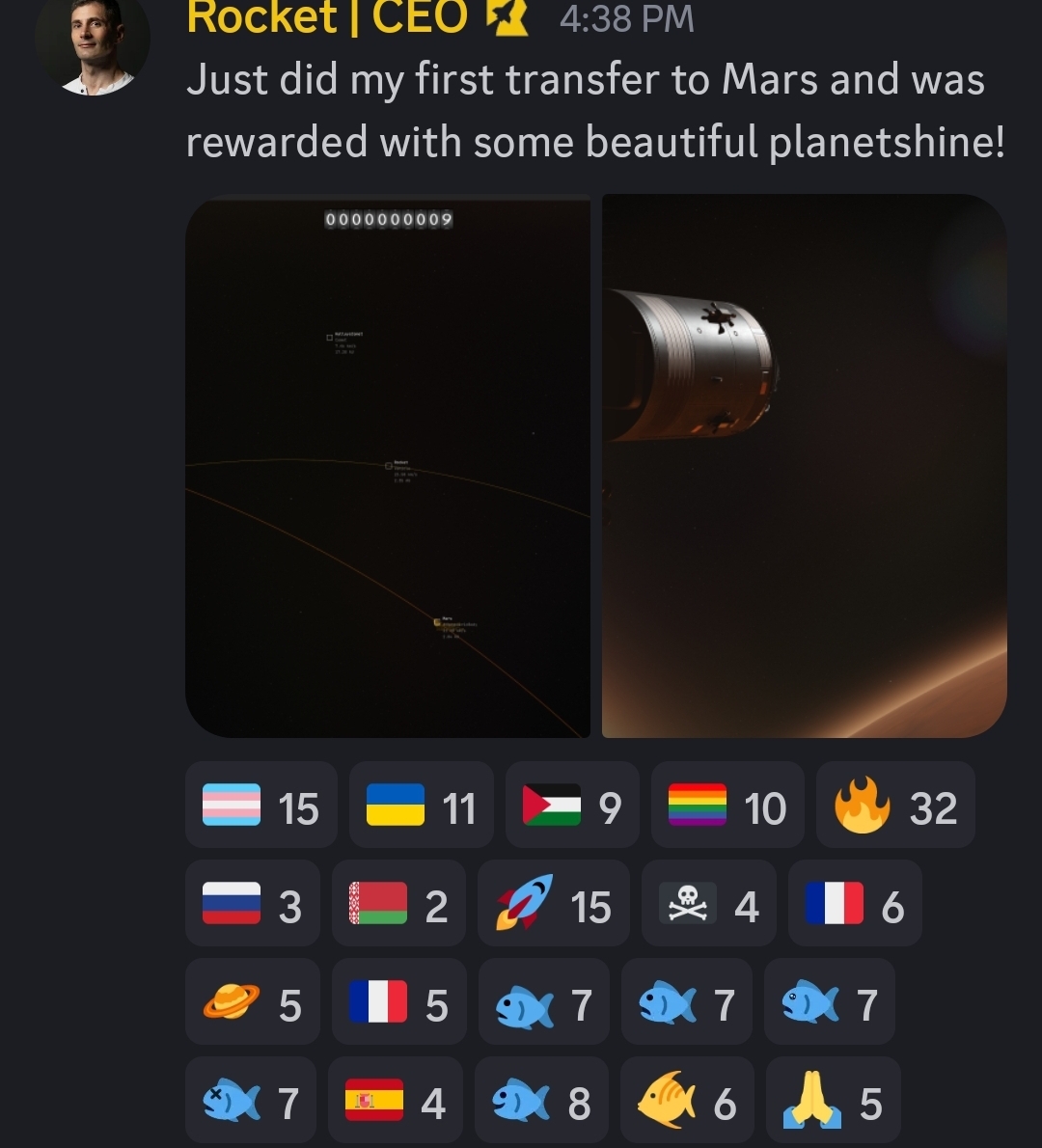This screenshot has height=1148, width=1042.
Task: React with the ringed planet emoji
Action: 252,1000
